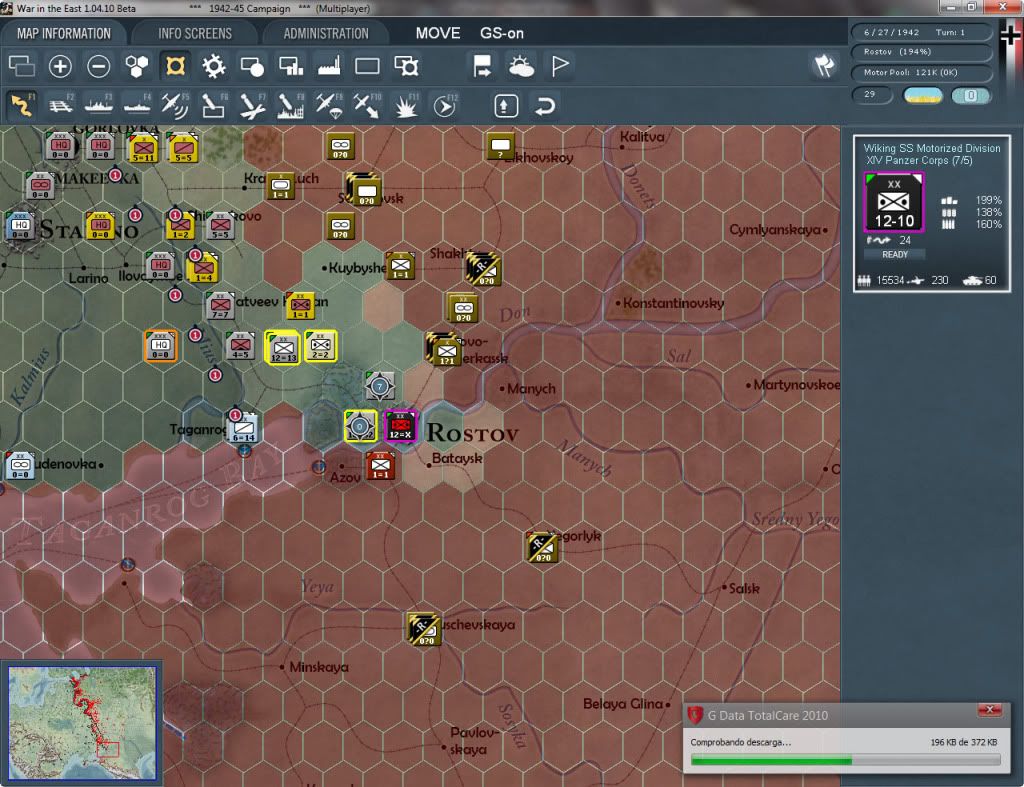Select the F6 Bomb Unit mode
The height and width of the screenshot is (787, 1024).
(x=214, y=105)
